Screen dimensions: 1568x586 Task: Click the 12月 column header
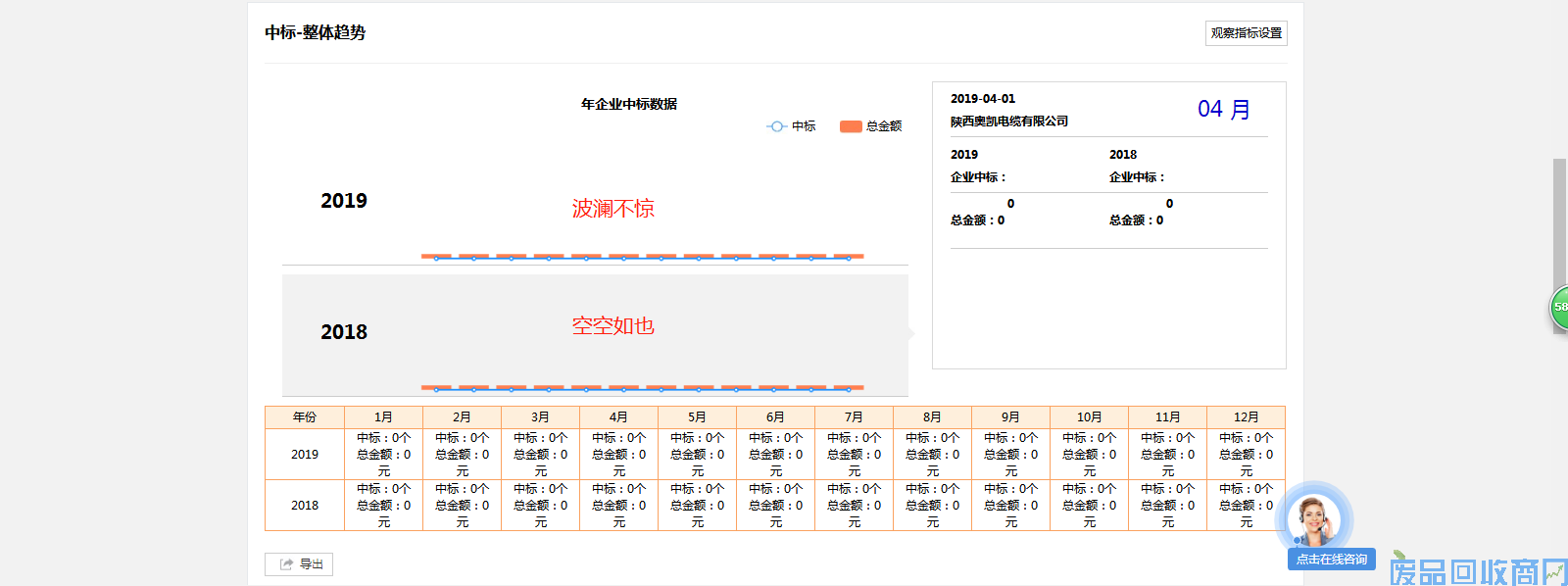1246,417
